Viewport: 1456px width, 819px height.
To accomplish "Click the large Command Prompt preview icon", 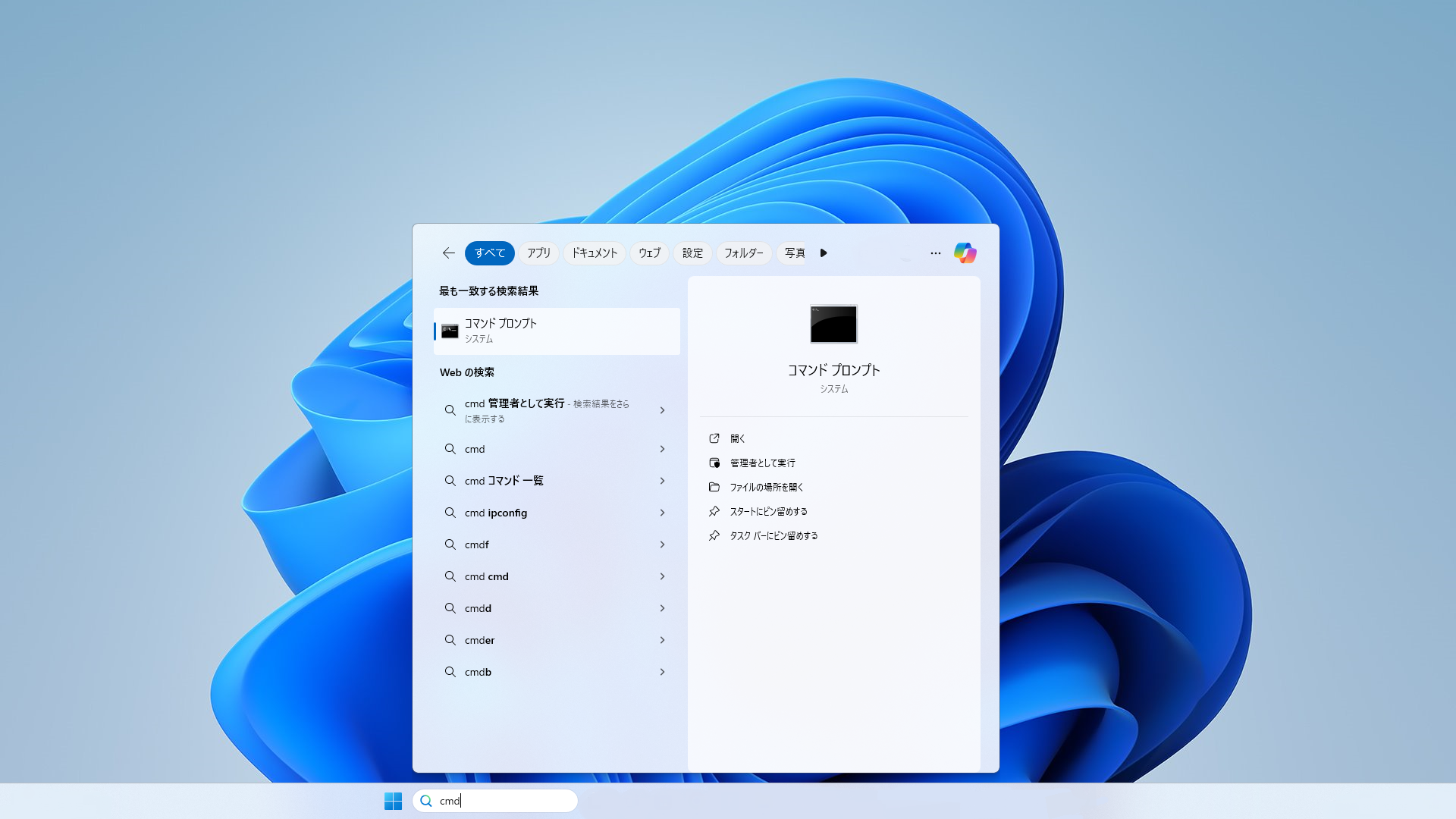I will [x=833, y=325].
